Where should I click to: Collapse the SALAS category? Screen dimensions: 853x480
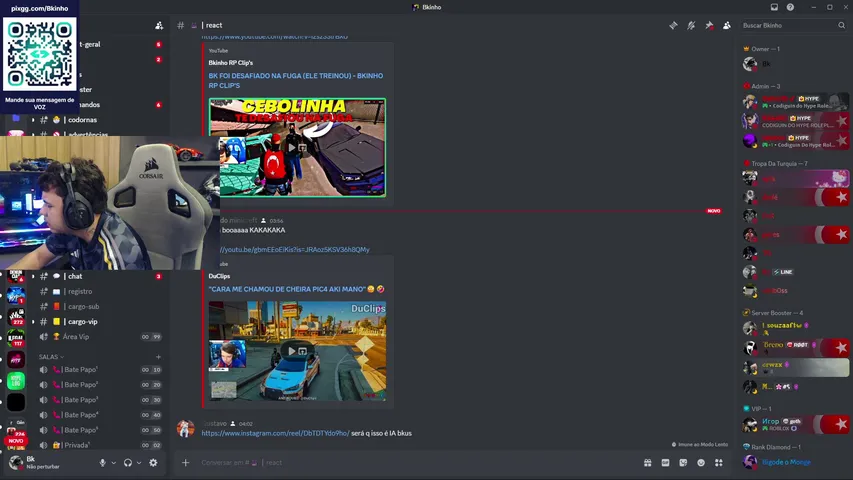coord(51,357)
